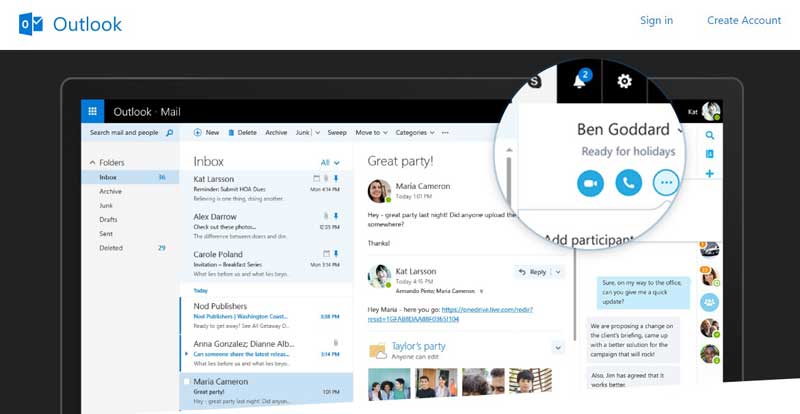Click the Archive toolbar button
Image resolution: width=800 pixels, height=414 pixels.
[276, 133]
